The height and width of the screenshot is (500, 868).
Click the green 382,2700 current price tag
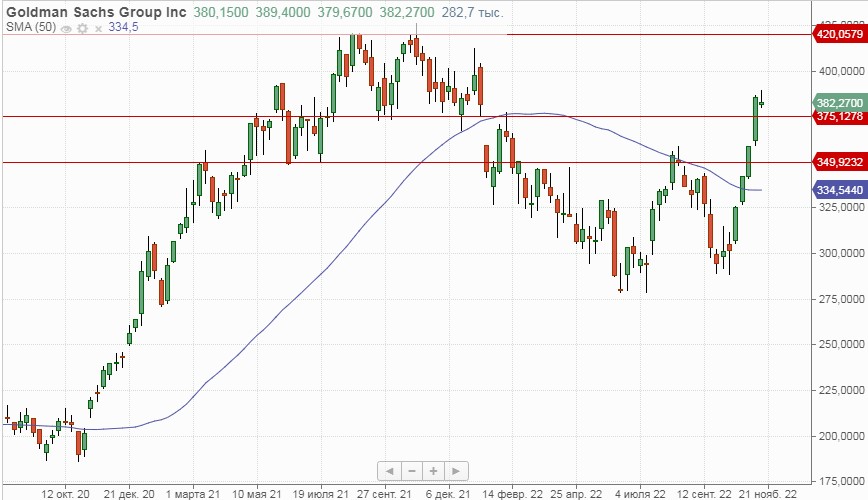[840, 103]
